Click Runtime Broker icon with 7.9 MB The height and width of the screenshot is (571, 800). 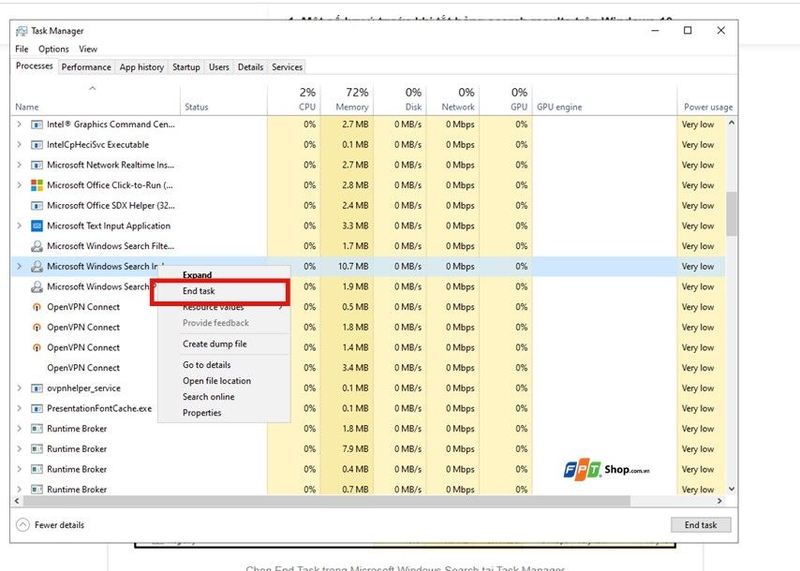(x=37, y=449)
